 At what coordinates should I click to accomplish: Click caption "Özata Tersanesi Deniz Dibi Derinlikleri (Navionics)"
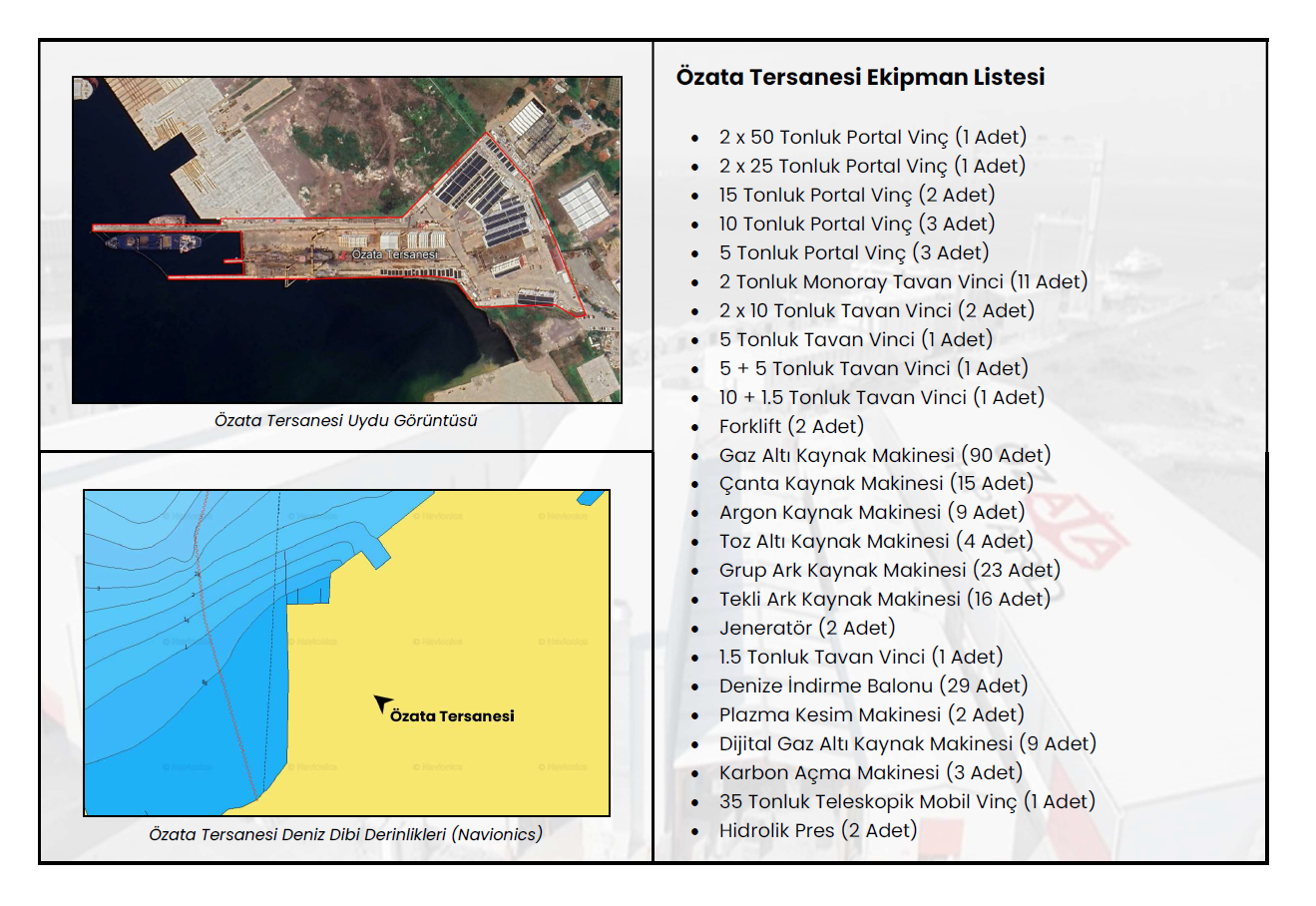[x=346, y=834]
